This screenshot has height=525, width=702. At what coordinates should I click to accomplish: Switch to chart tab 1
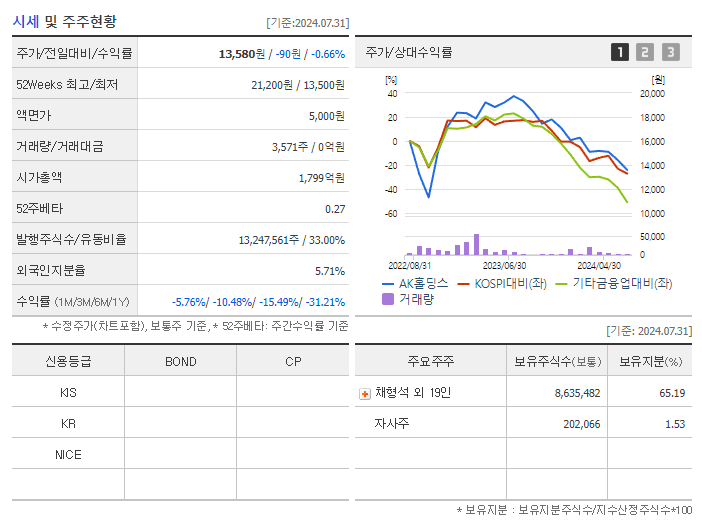pos(620,52)
